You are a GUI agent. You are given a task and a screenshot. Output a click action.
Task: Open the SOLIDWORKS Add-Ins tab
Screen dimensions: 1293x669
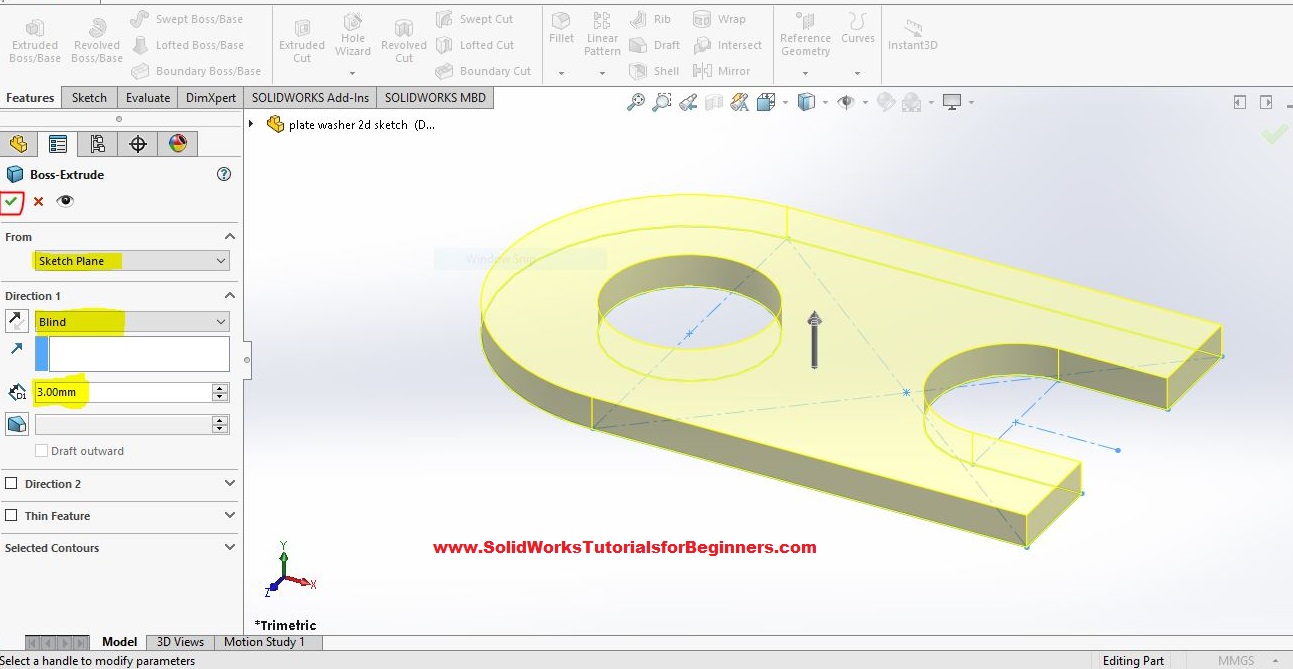point(310,98)
